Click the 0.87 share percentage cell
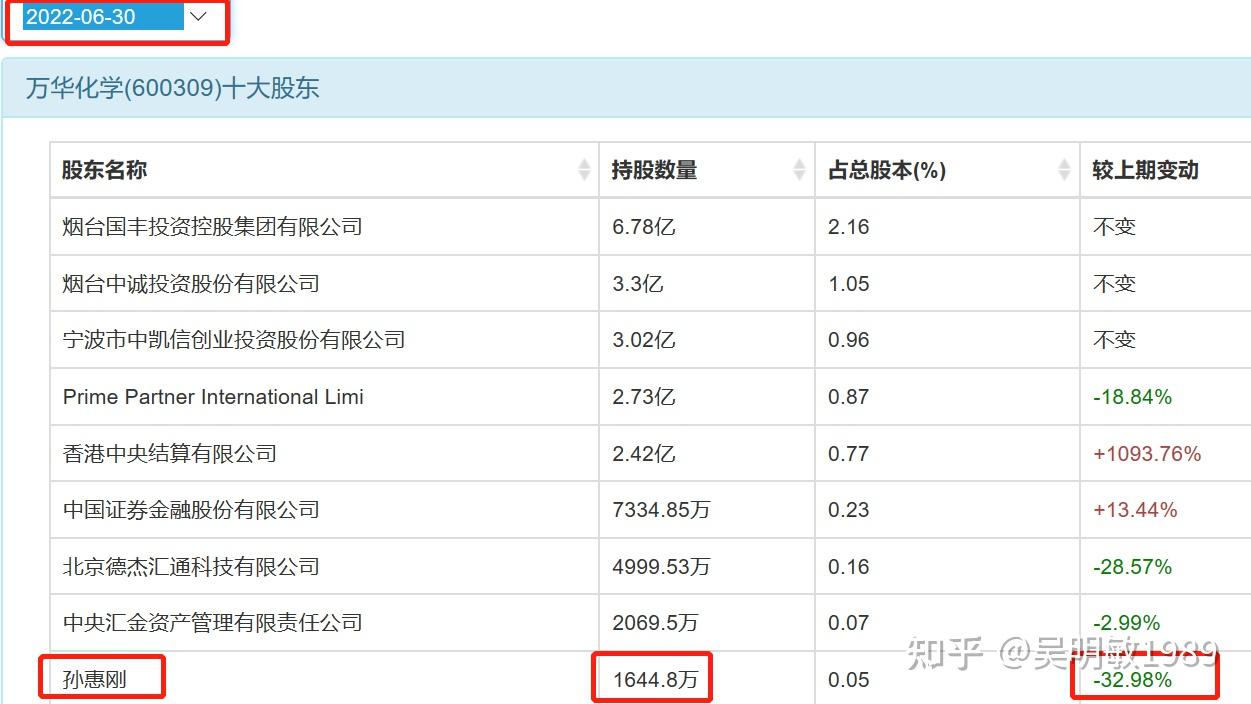 pos(849,397)
